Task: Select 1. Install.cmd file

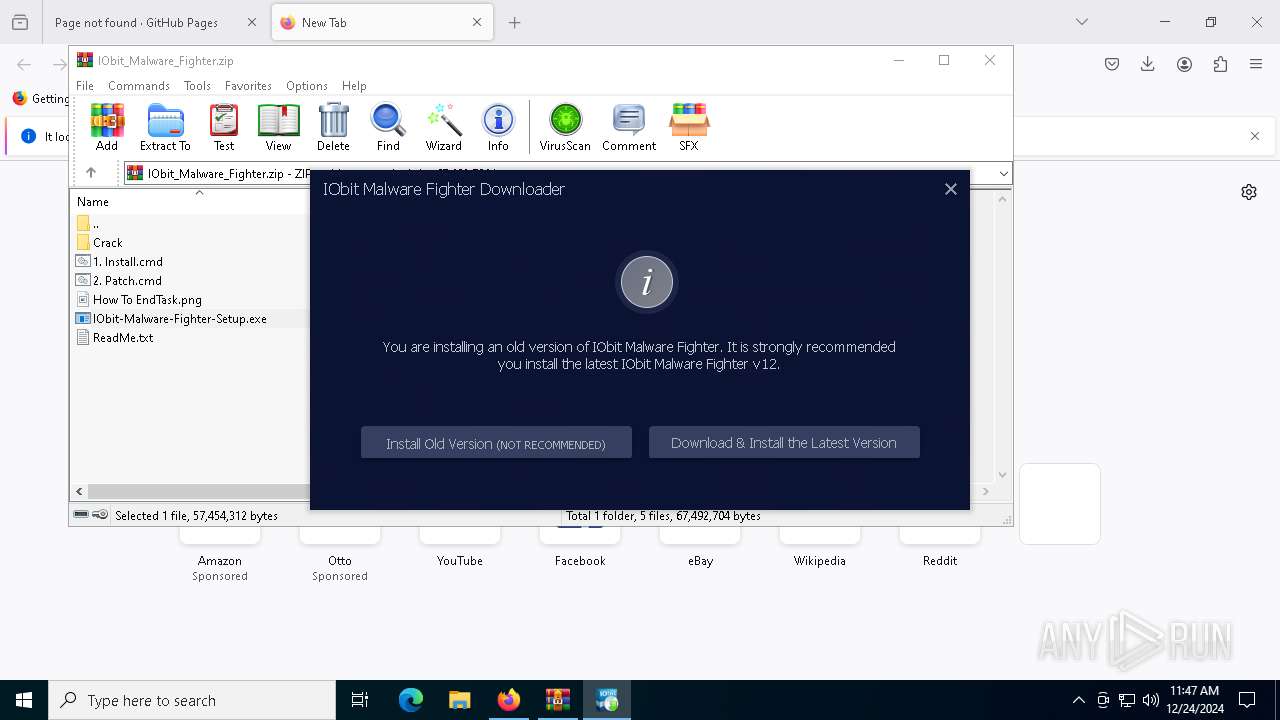Action: tap(128, 261)
